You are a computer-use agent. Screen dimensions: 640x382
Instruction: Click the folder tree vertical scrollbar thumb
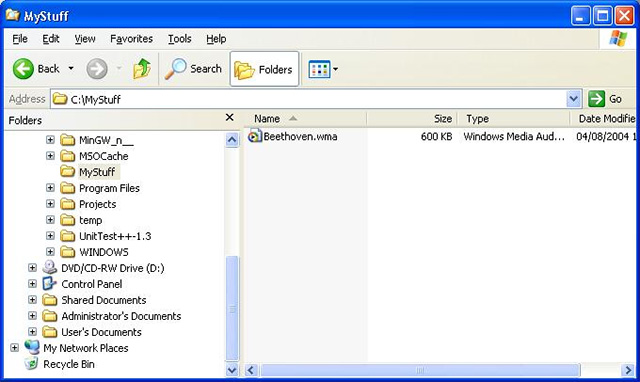(231, 308)
